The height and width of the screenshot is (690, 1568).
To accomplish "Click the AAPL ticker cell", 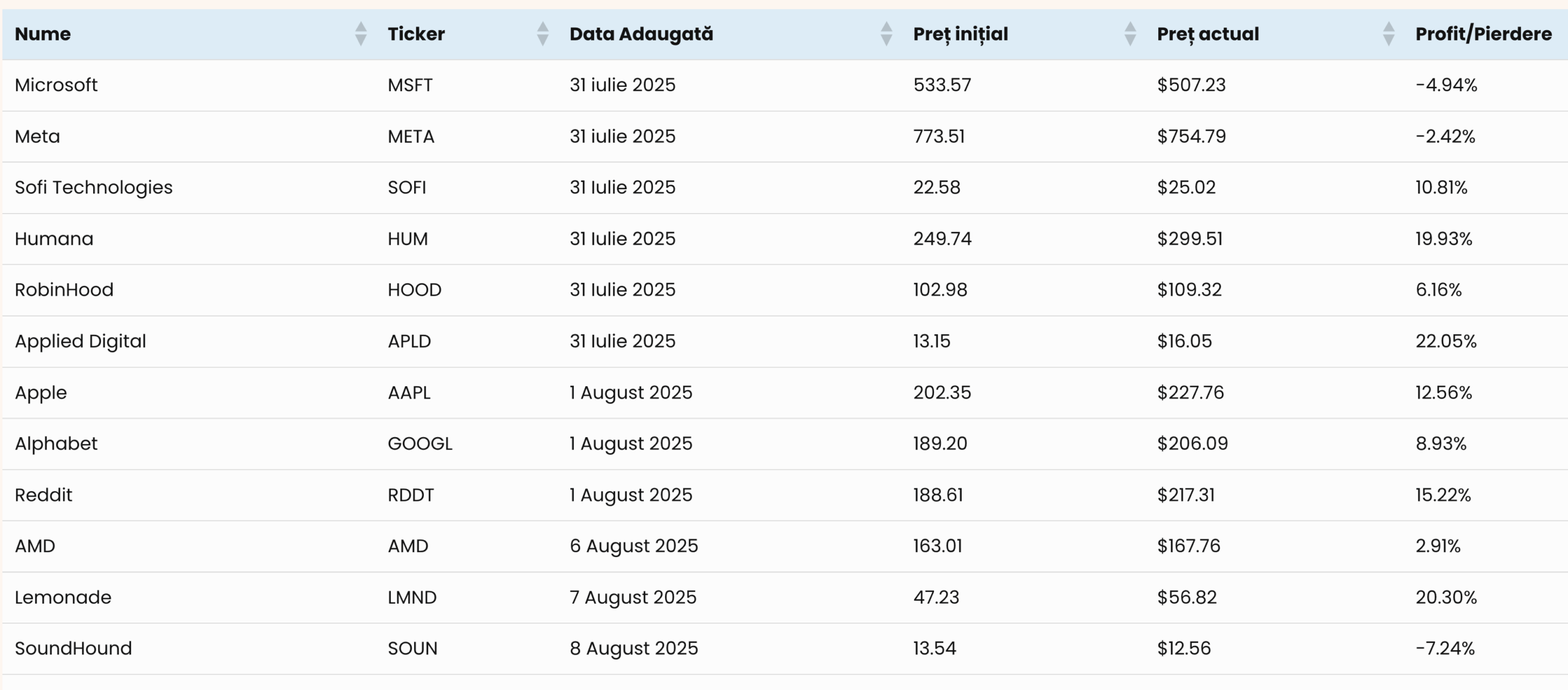I will [x=409, y=392].
